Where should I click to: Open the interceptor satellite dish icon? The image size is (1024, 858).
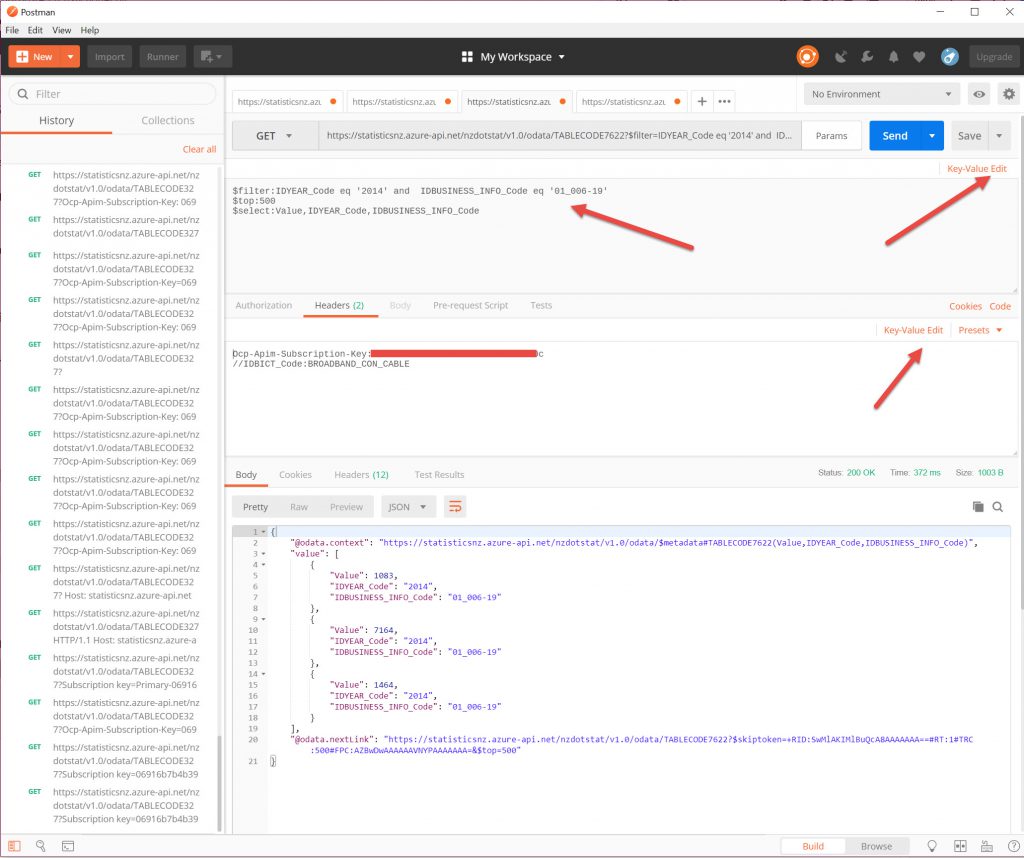click(841, 57)
